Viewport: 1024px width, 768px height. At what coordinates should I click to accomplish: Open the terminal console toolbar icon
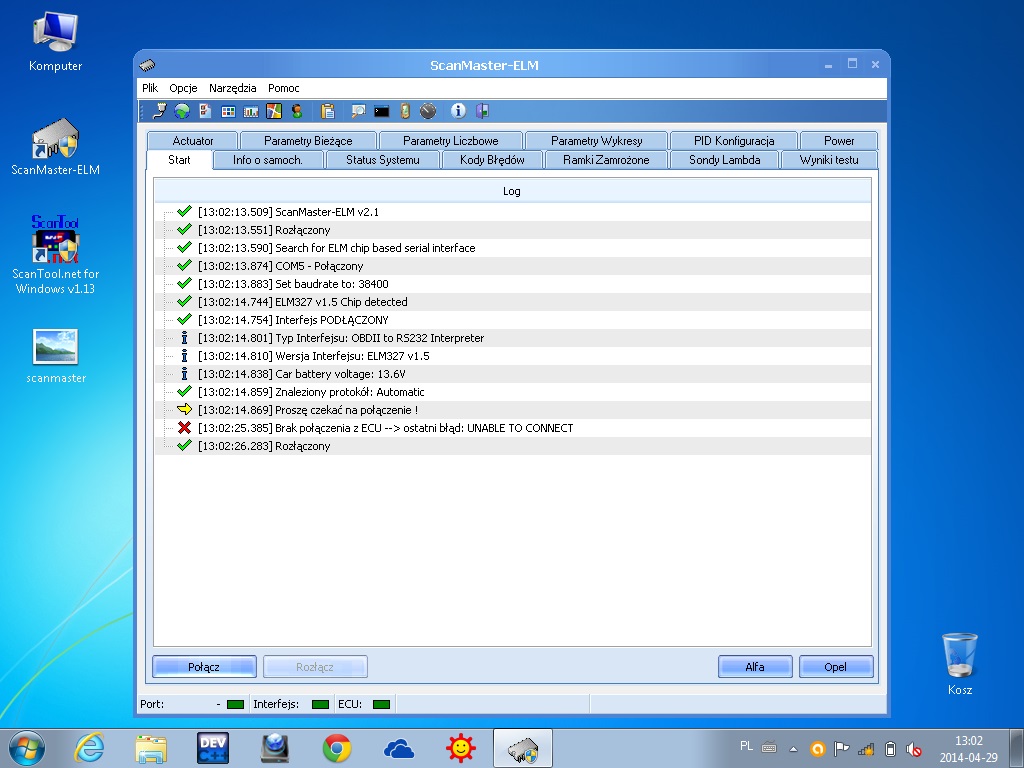point(382,111)
